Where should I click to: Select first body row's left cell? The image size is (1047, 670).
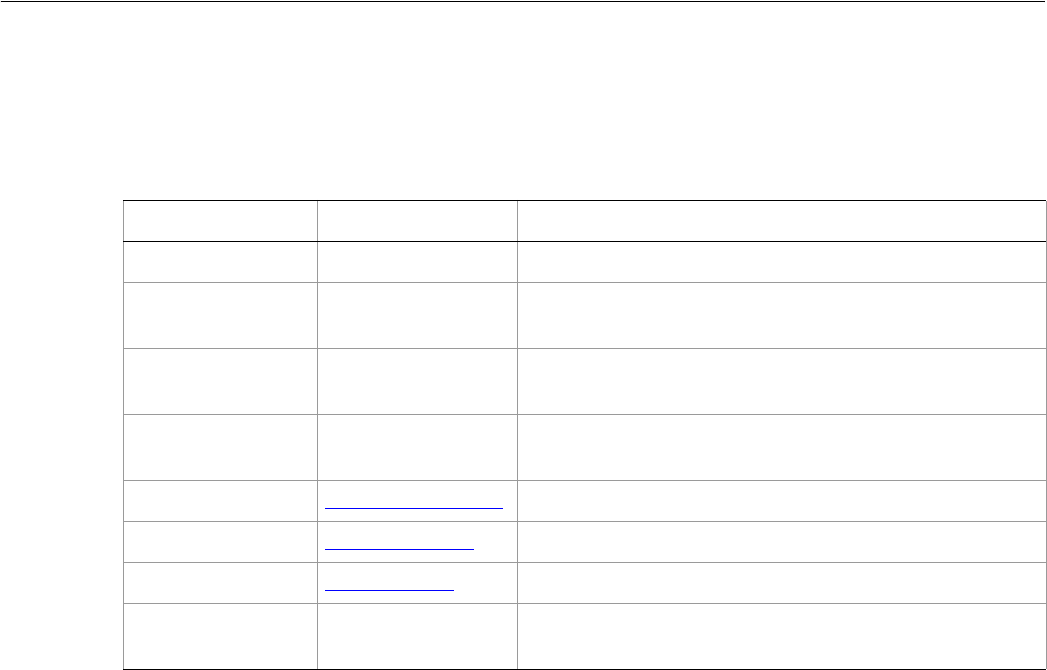pyautogui.click(x=219, y=261)
